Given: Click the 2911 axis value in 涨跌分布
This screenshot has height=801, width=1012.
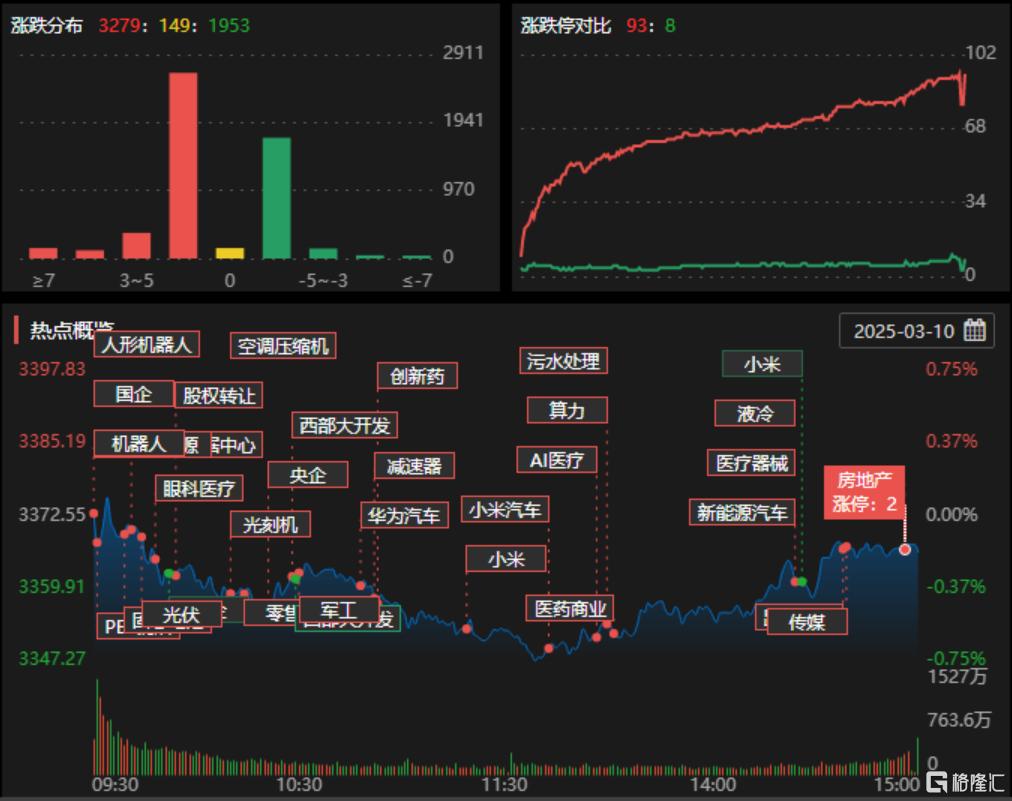Looking at the screenshot, I should coord(463,52).
